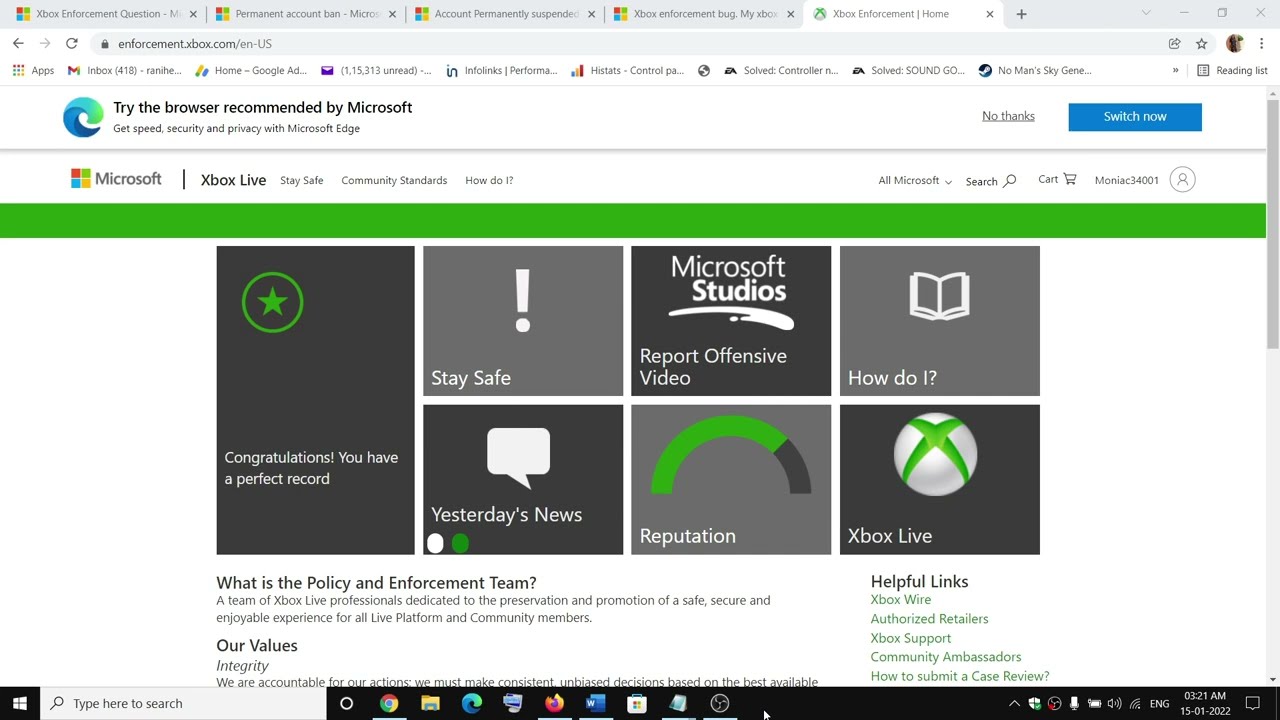The width and height of the screenshot is (1280, 720).
Task: Open How do I? nav item
Action: (489, 180)
